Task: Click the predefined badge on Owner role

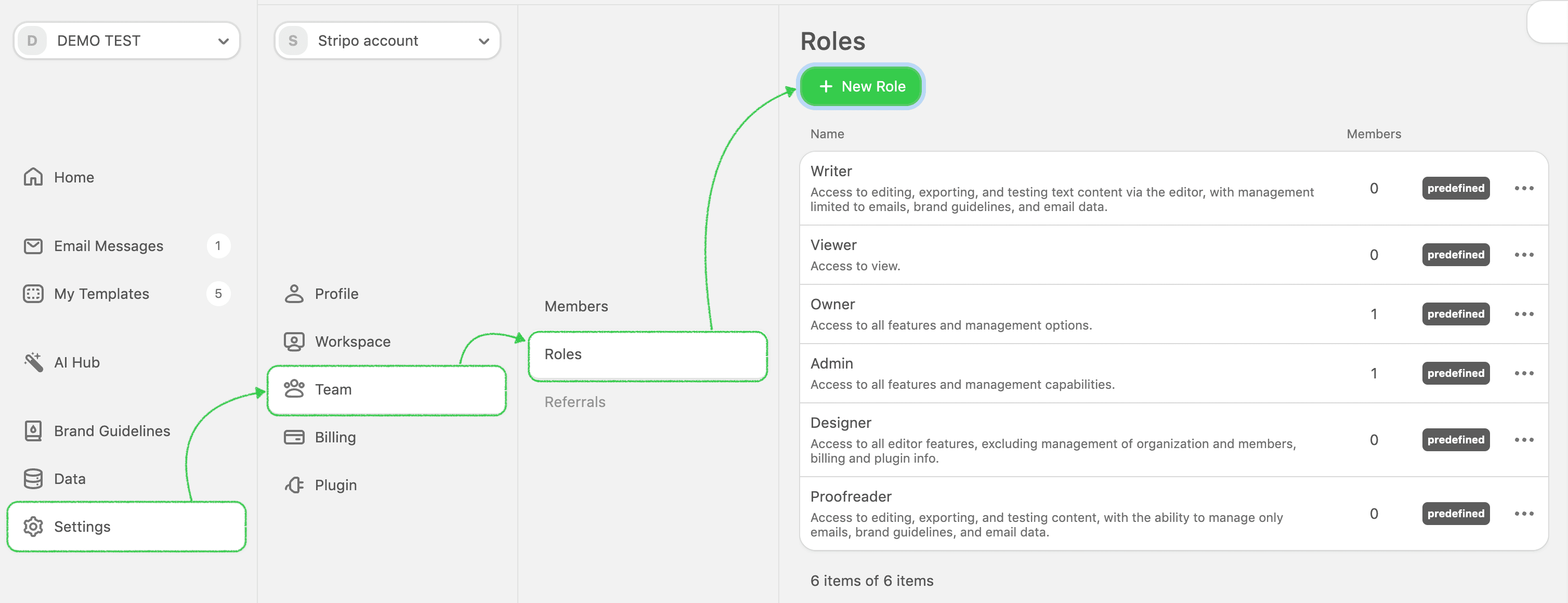Action: (1455, 313)
